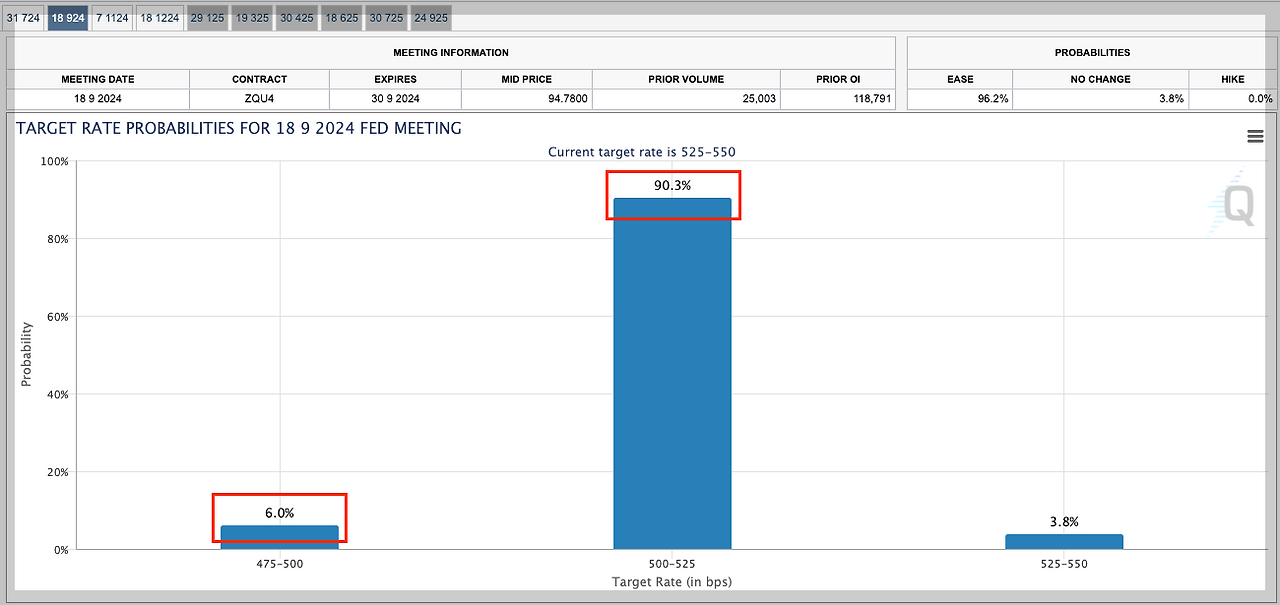Click the MID PRICE column header
1280x605 pixels.
pyautogui.click(x=526, y=79)
